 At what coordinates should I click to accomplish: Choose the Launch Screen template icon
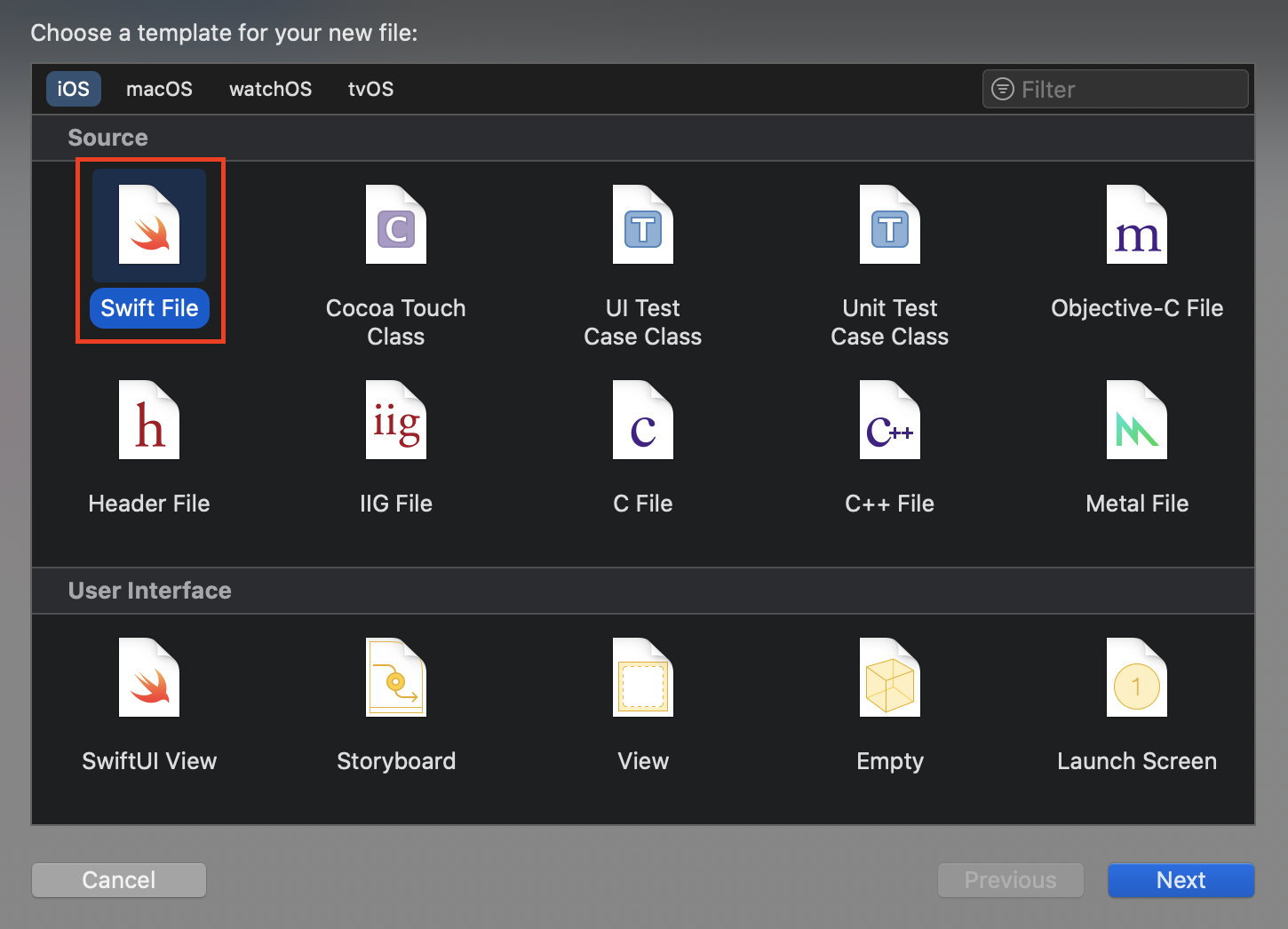1137,678
